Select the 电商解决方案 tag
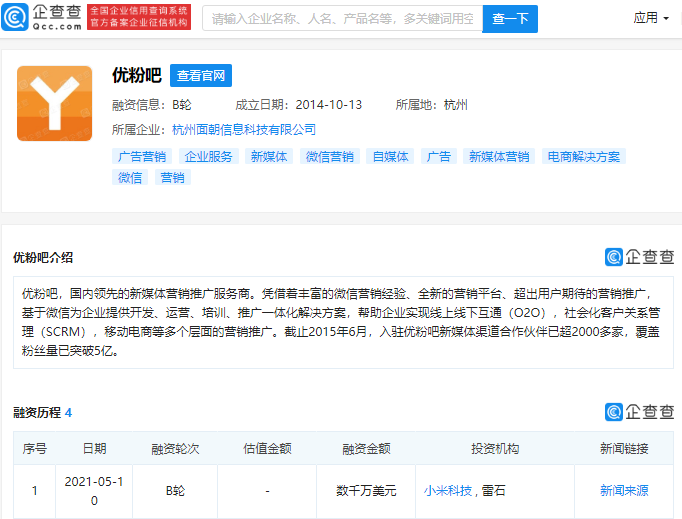The width and height of the screenshot is (682, 519). (584, 157)
